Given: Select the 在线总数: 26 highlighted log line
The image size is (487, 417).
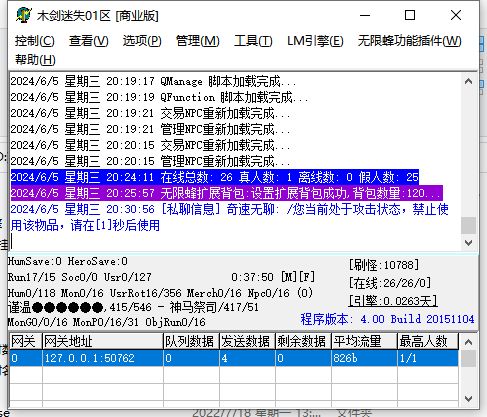Looking at the screenshot, I should tap(214, 177).
